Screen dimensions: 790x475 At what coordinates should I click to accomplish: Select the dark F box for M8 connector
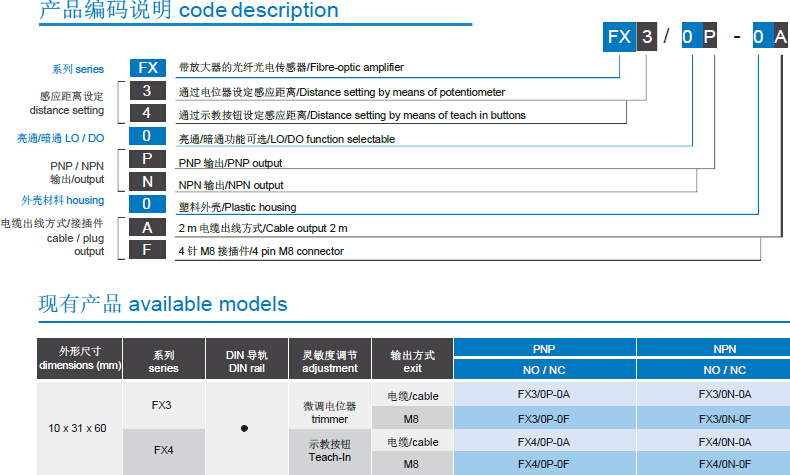coord(147,249)
